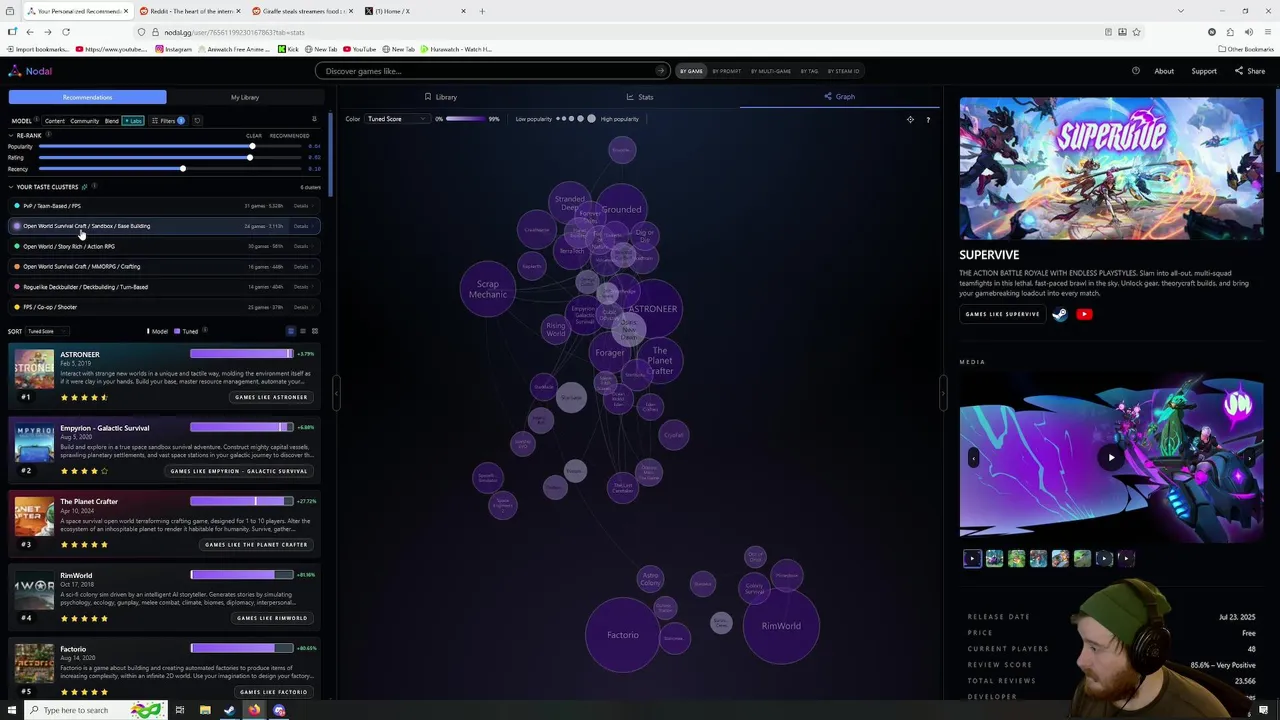Open the YouTube icon for Supervive
The image size is (1280, 720).
[1084, 314]
